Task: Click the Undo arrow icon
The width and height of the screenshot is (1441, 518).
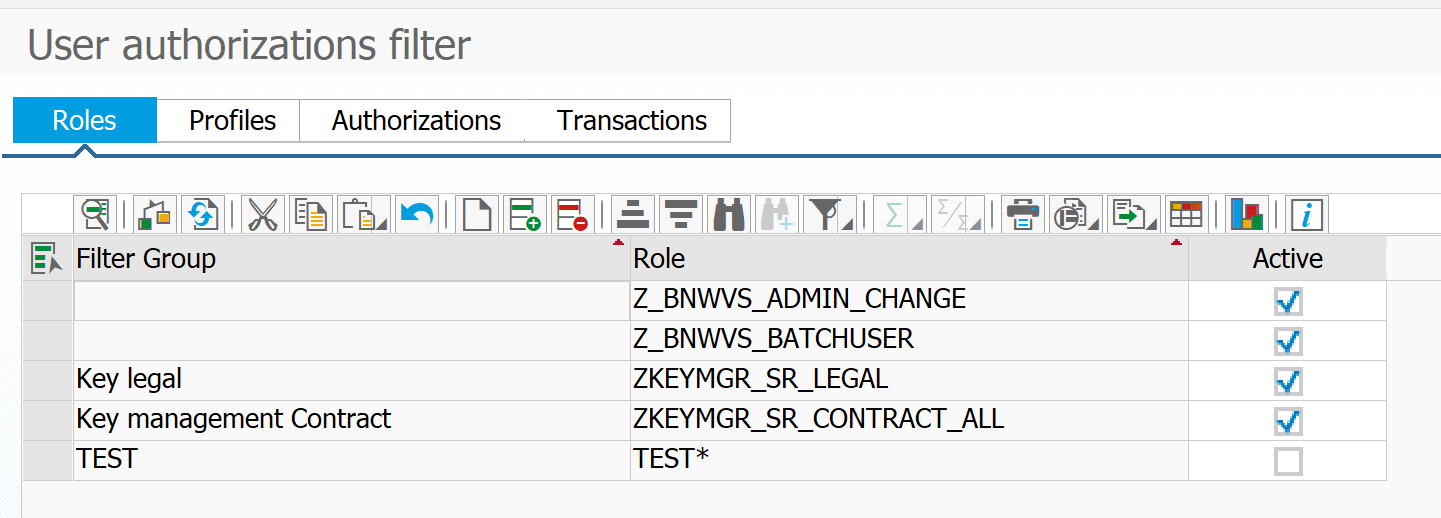Action: pyautogui.click(x=417, y=214)
